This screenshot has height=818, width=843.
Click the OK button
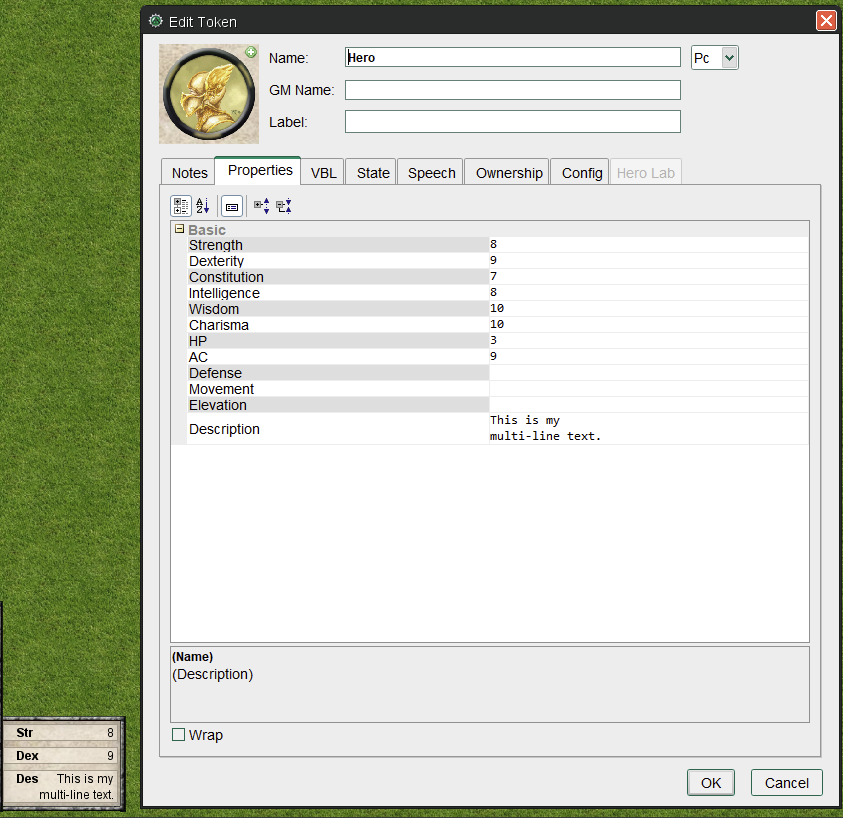(x=711, y=783)
